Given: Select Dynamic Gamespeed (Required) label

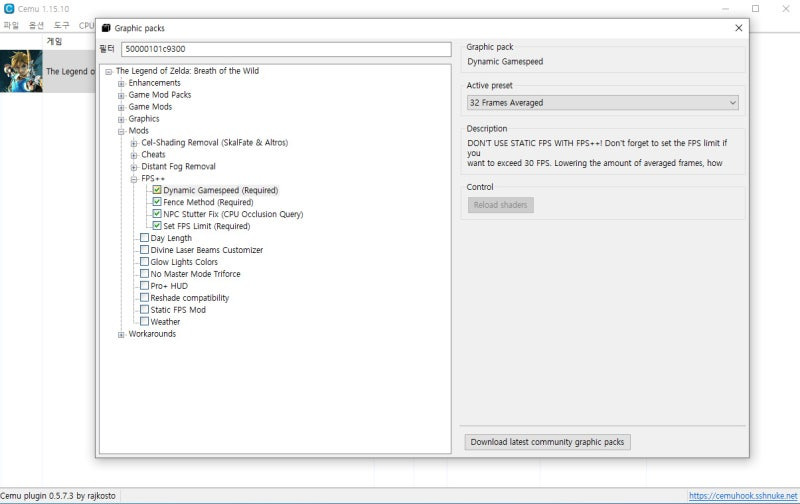Looking at the screenshot, I should [x=220, y=190].
